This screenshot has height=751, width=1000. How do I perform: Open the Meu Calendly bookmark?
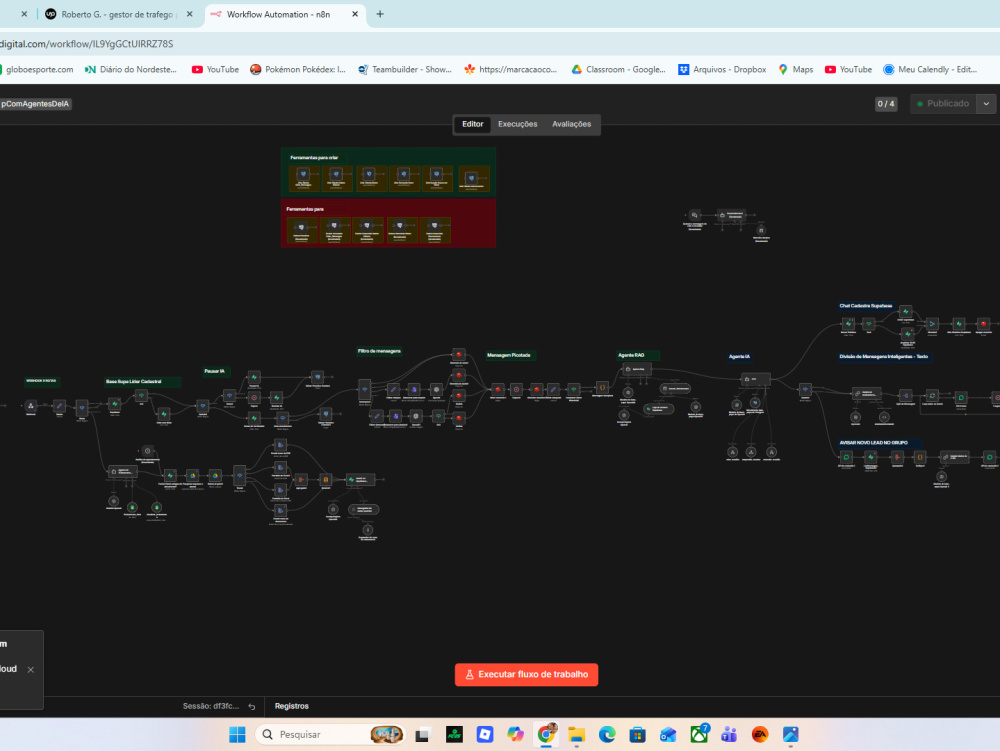pos(930,69)
